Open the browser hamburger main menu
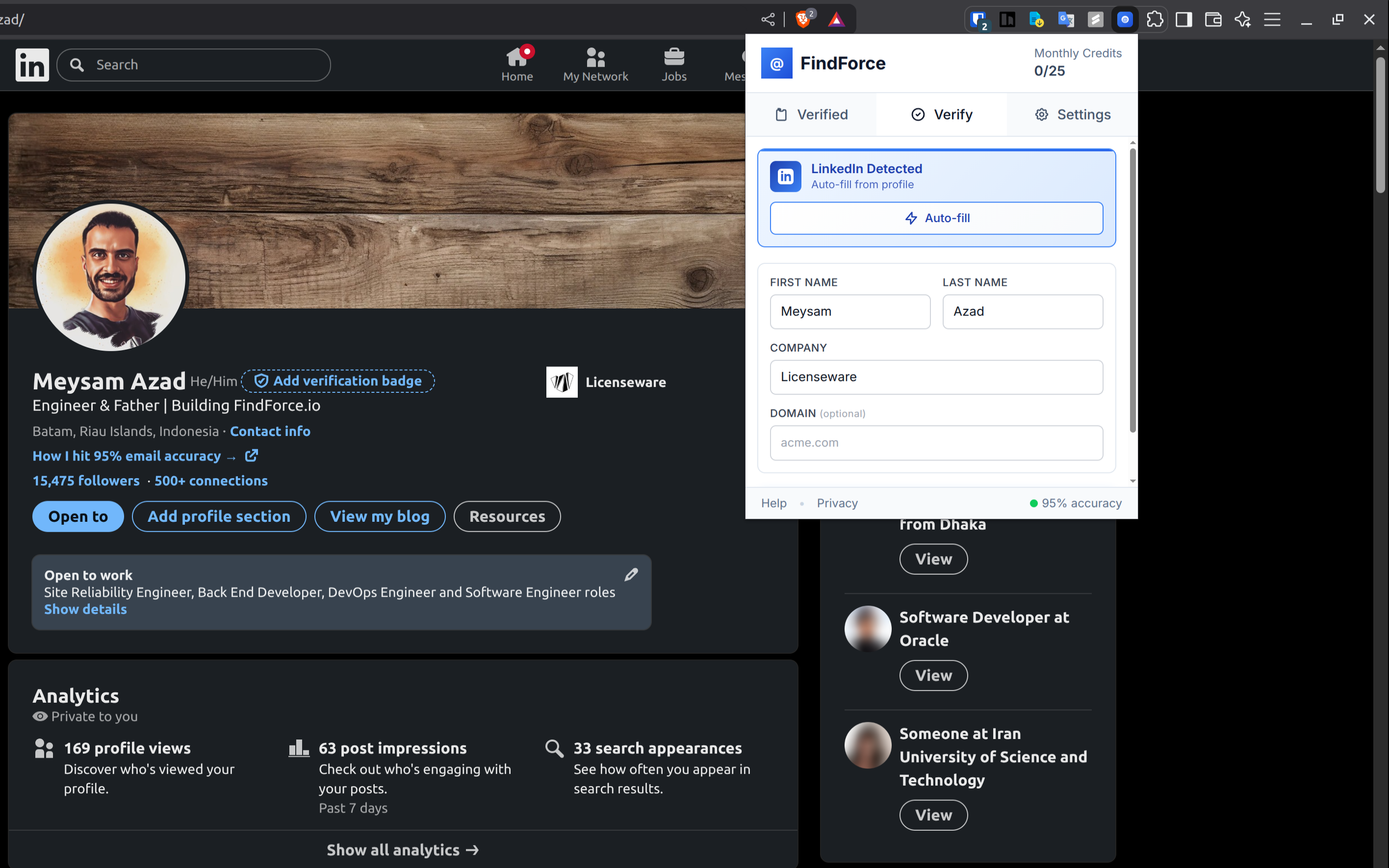 1272,20
